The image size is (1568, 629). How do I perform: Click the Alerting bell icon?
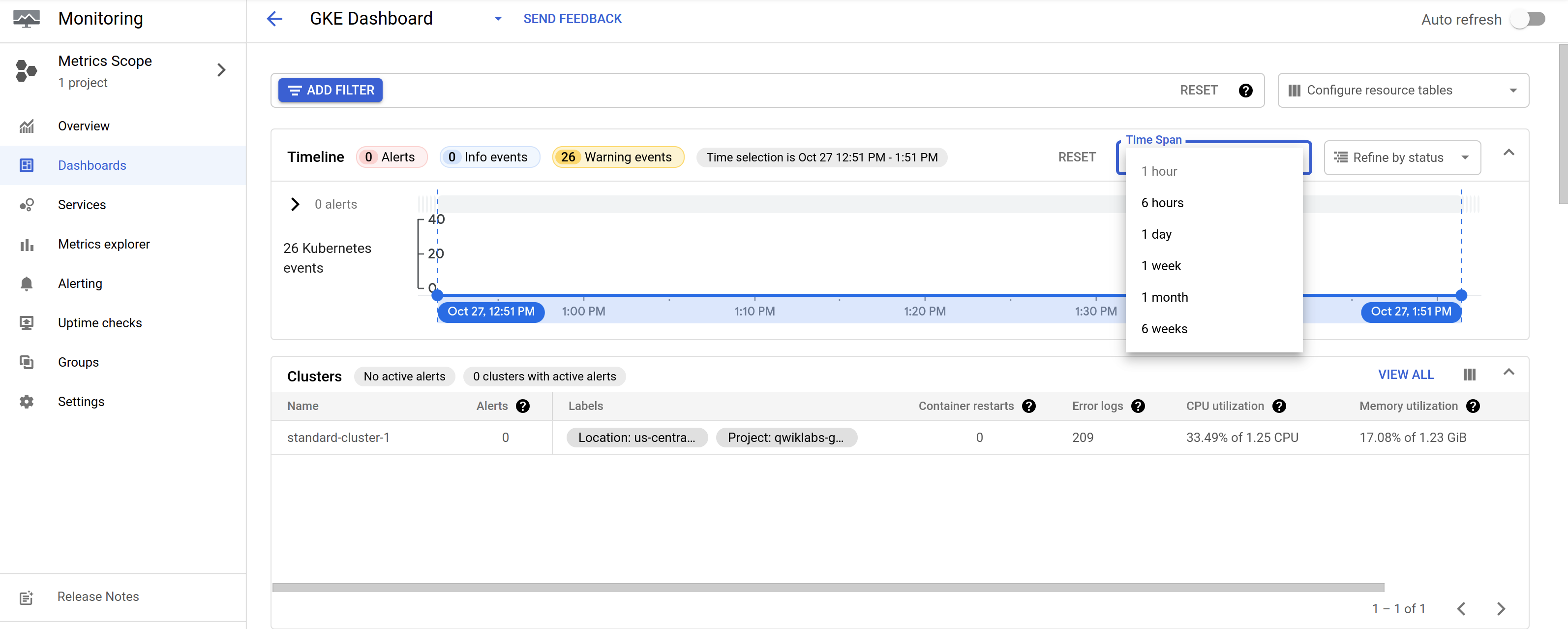[26, 284]
